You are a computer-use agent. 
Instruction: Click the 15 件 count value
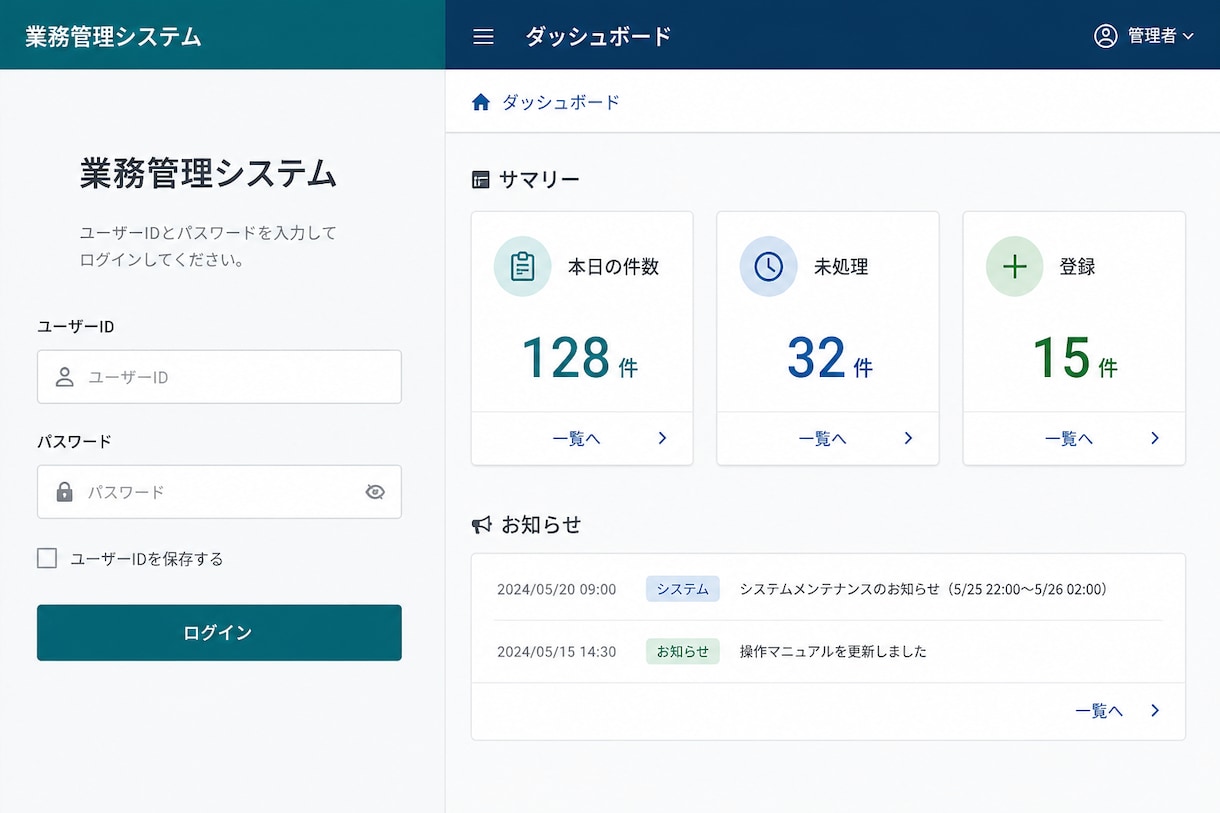point(1075,358)
